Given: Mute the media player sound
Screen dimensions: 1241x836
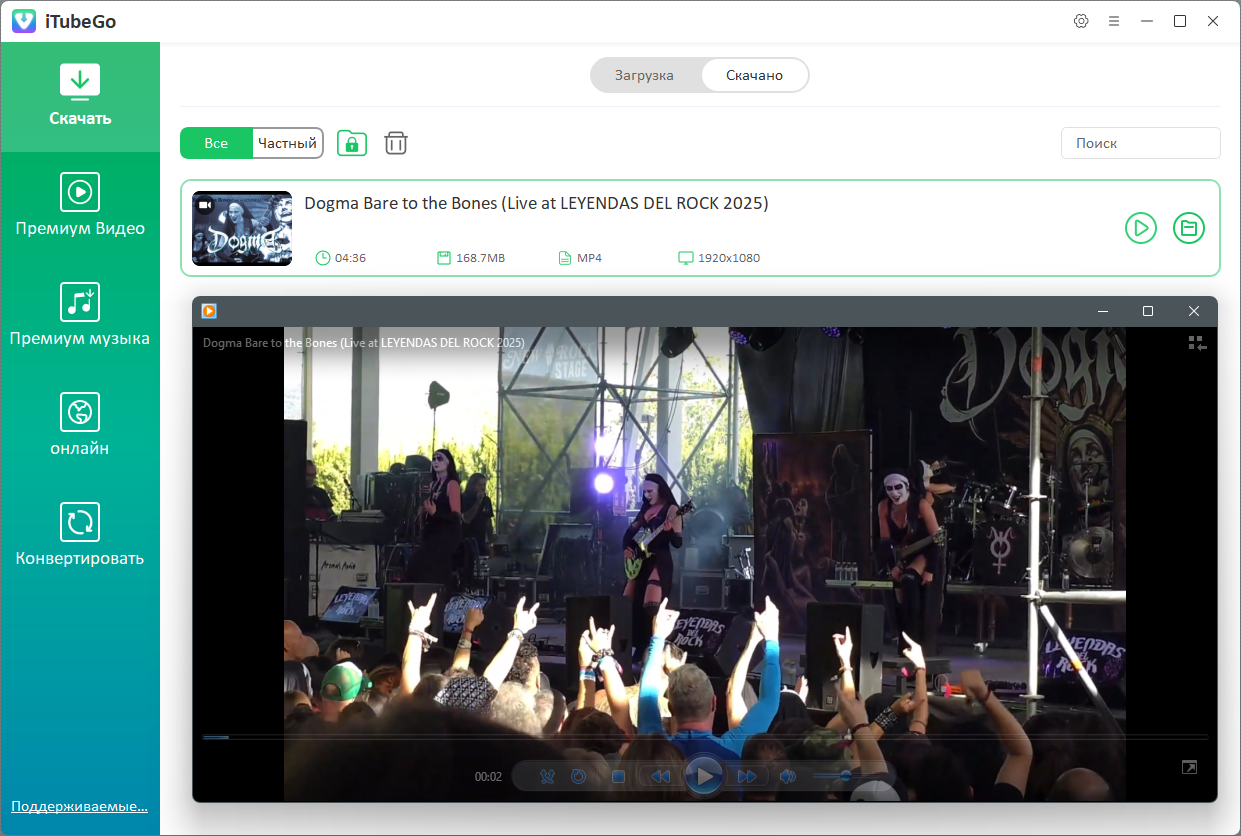Looking at the screenshot, I should click(788, 776).
